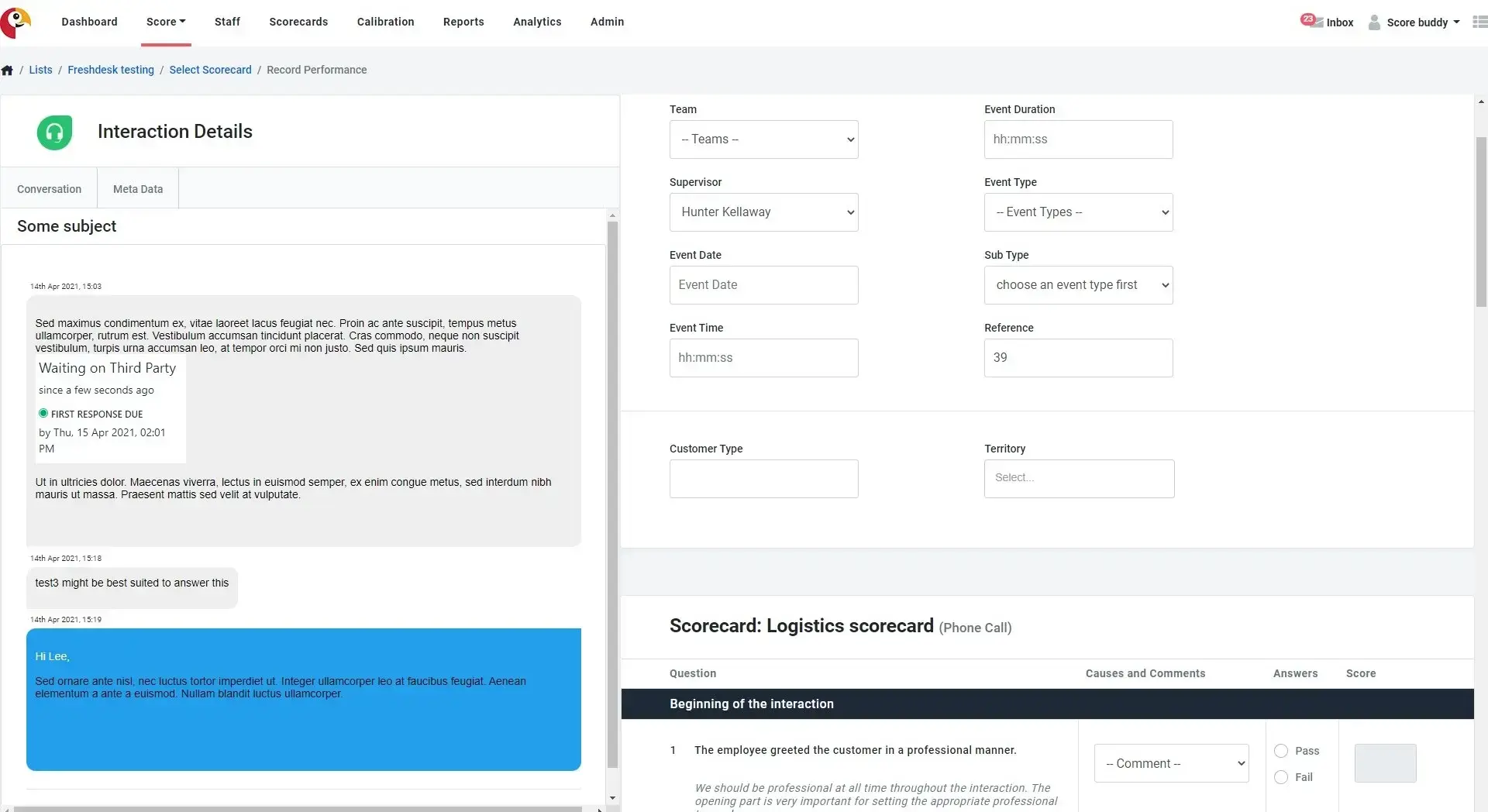
Task: Click the Event Time input field
Action: pyautogui.click(x=763, y=358)
